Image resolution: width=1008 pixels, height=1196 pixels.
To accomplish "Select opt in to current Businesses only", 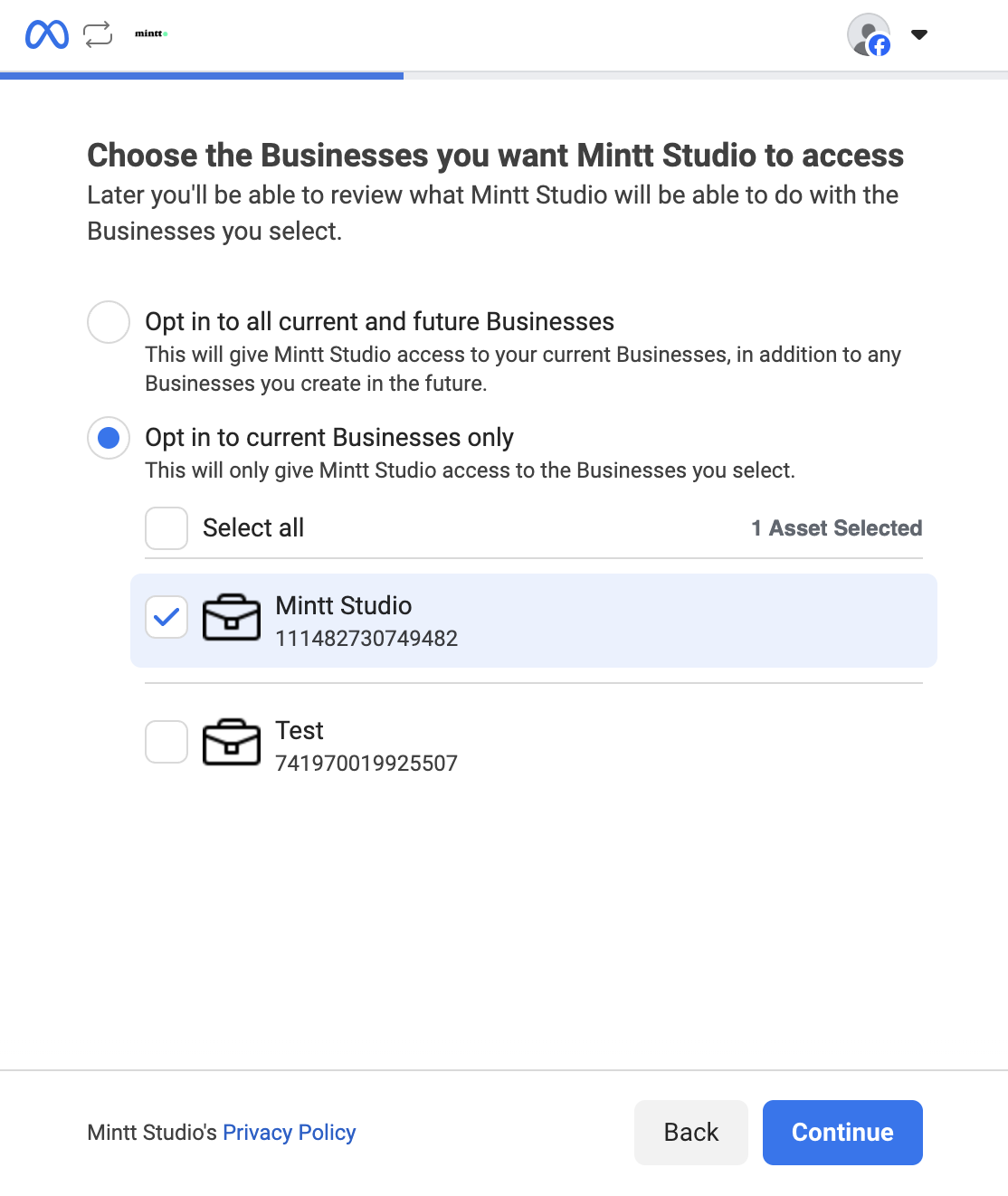I will tap(108, 438).
